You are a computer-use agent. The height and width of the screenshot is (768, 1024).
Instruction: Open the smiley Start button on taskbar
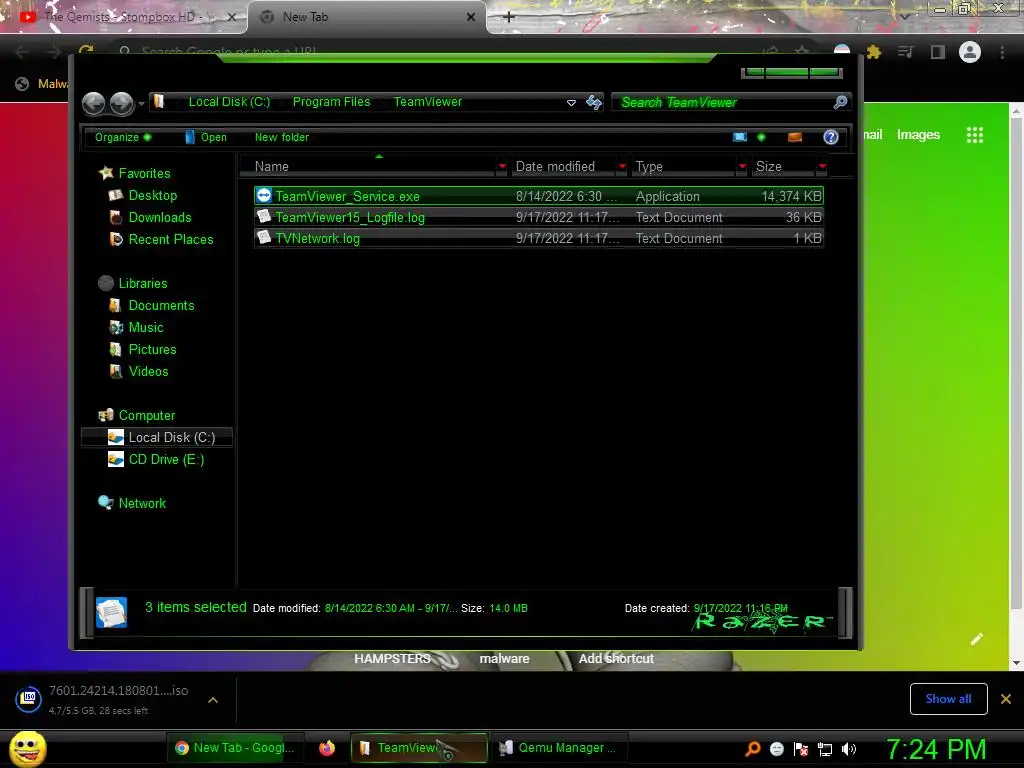pyautogui.click(x=27, y=748)
